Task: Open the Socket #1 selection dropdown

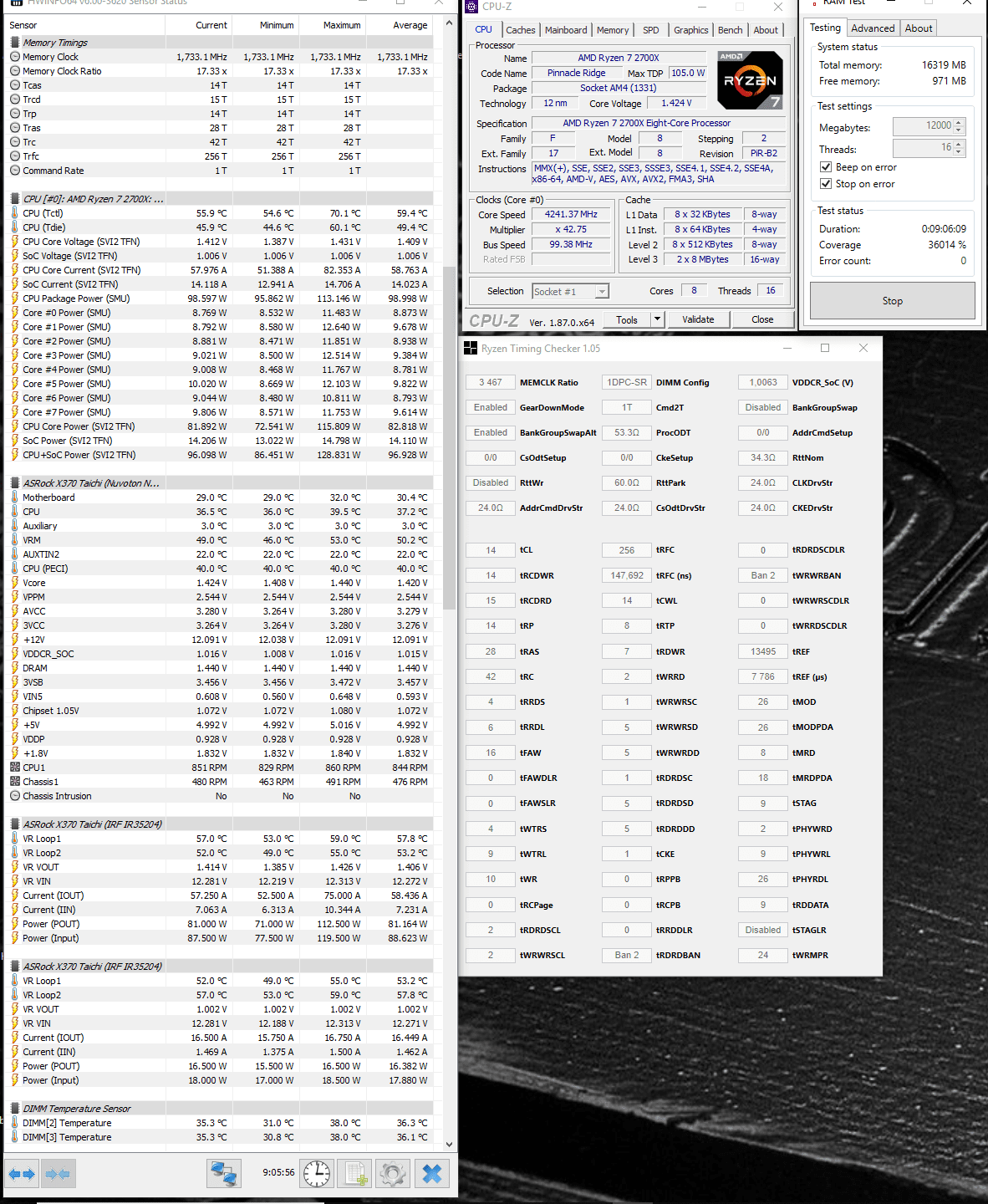Action: pos(602,292)
